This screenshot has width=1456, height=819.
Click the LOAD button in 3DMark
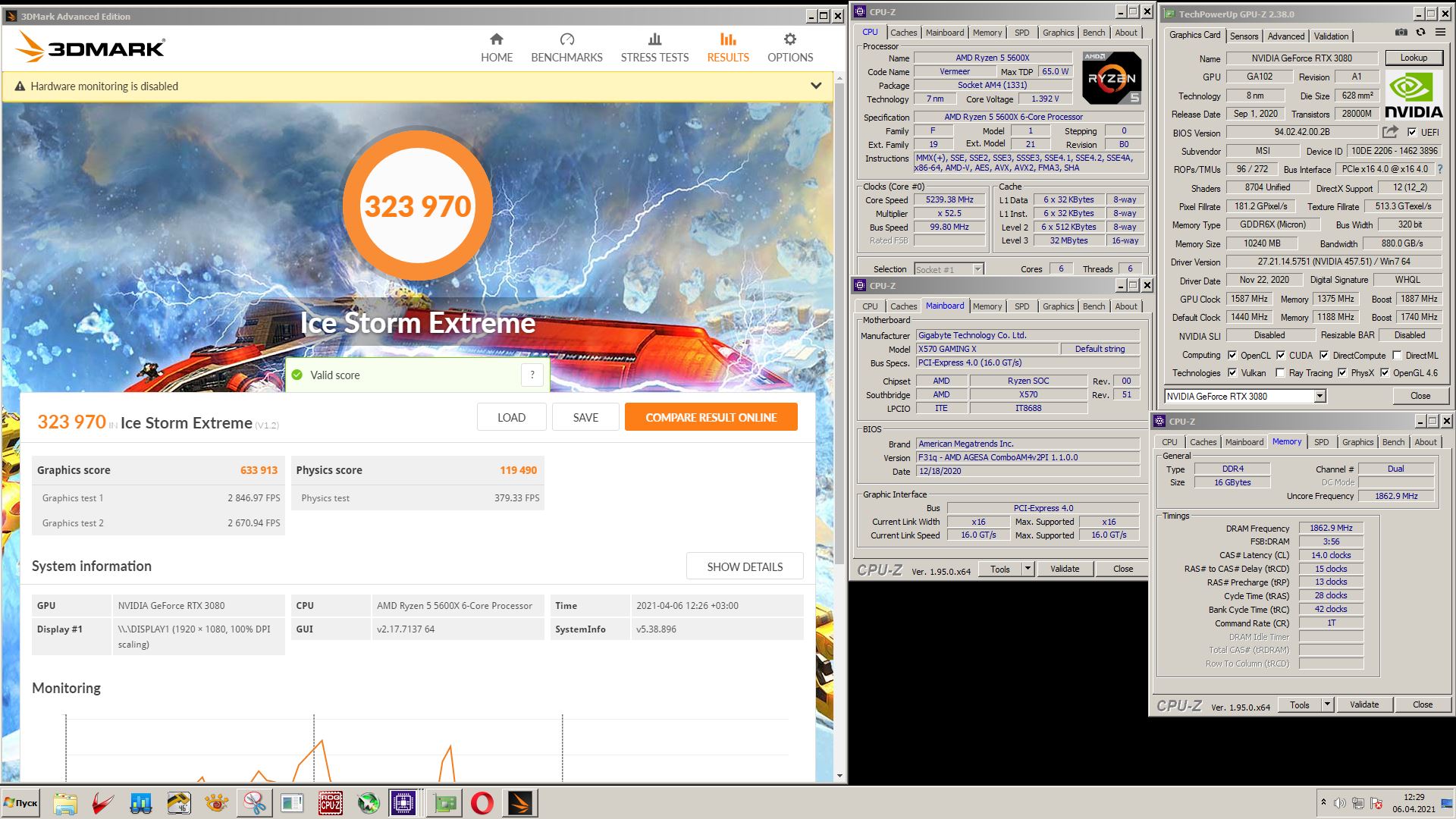coord(511,417)
